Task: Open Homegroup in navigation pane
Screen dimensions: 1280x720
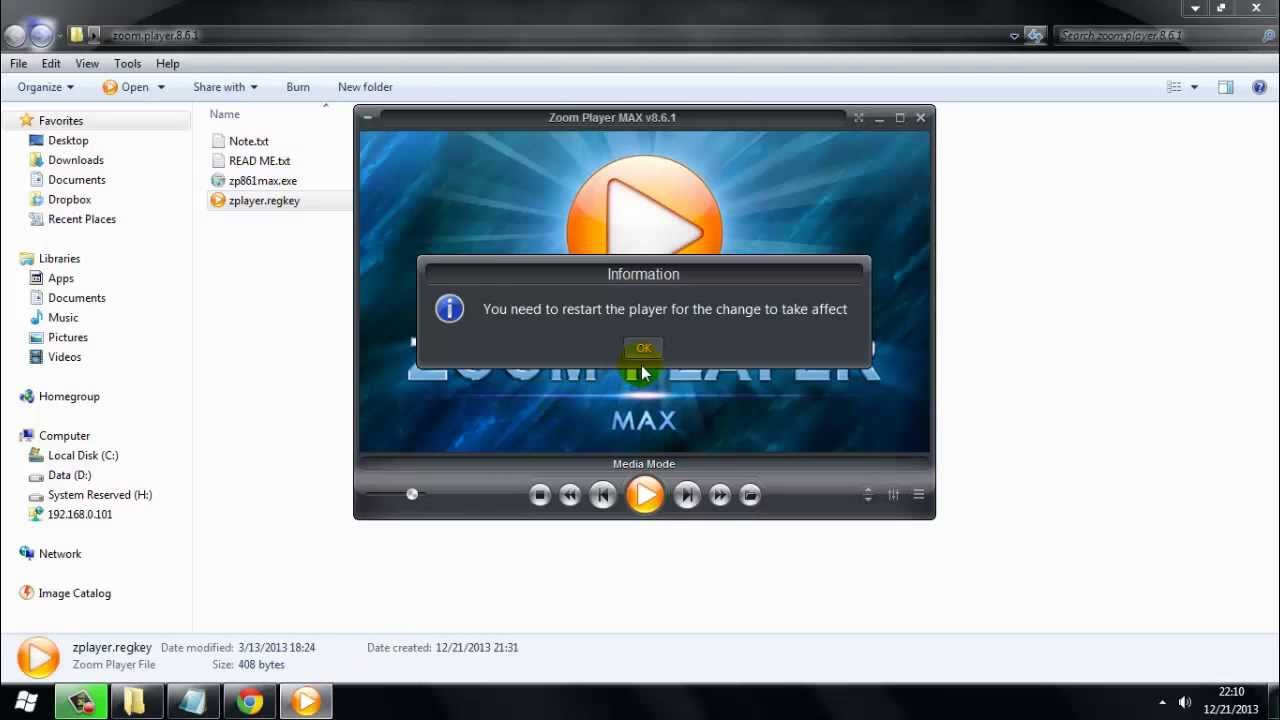Action: [69, 397]
